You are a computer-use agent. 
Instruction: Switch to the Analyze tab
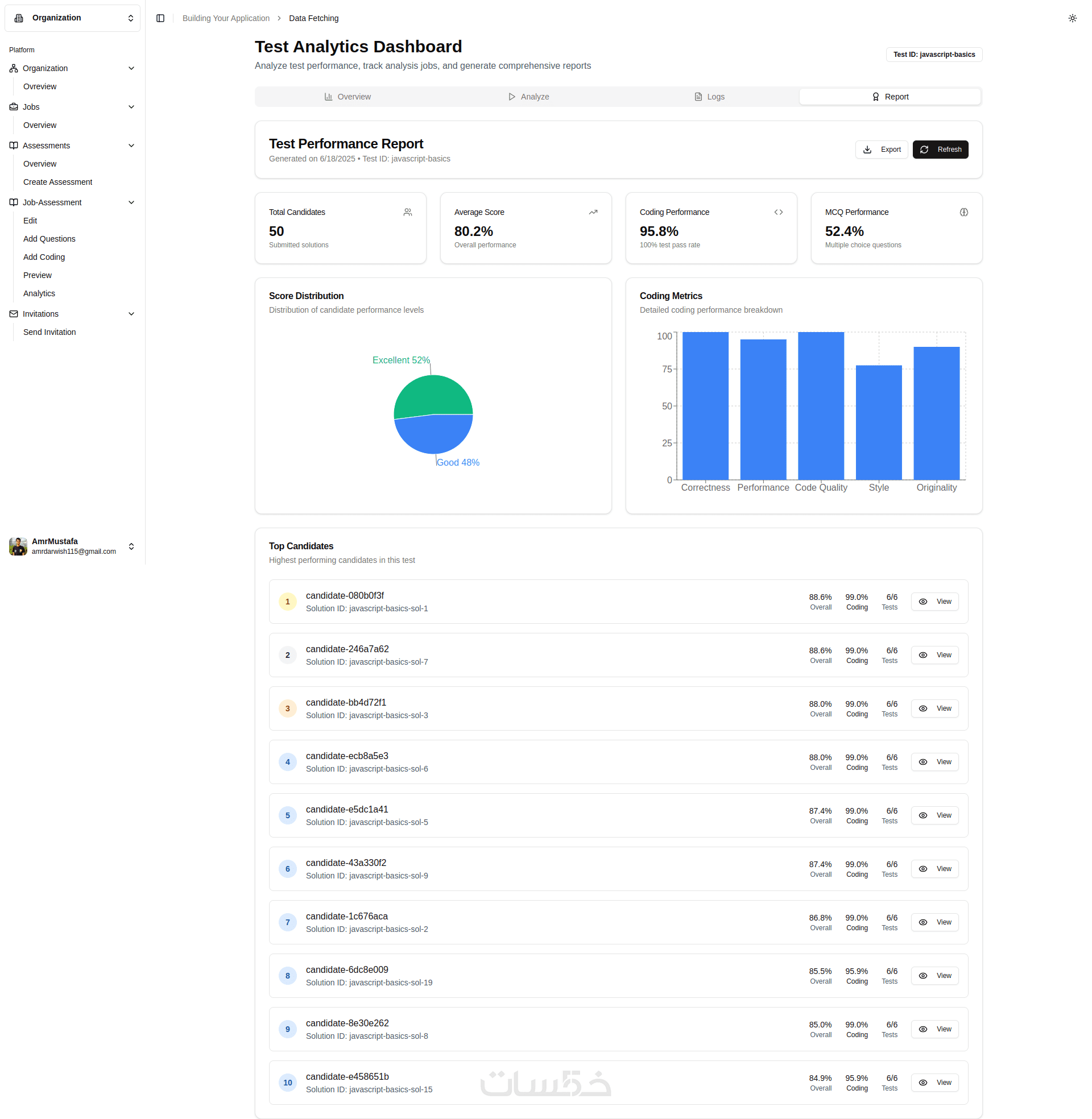click(x=528, y=97)
